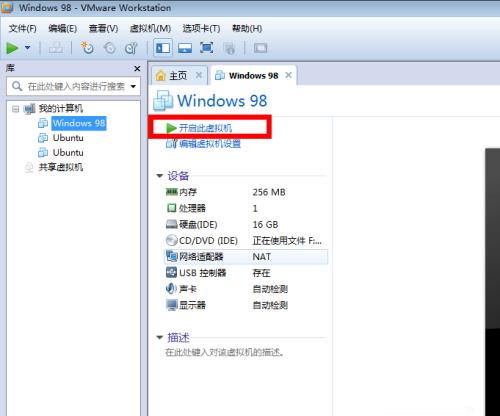Open the 文件(F) menu
The image size is (500, 416).
pyautogui.click(x=23, y=29)
